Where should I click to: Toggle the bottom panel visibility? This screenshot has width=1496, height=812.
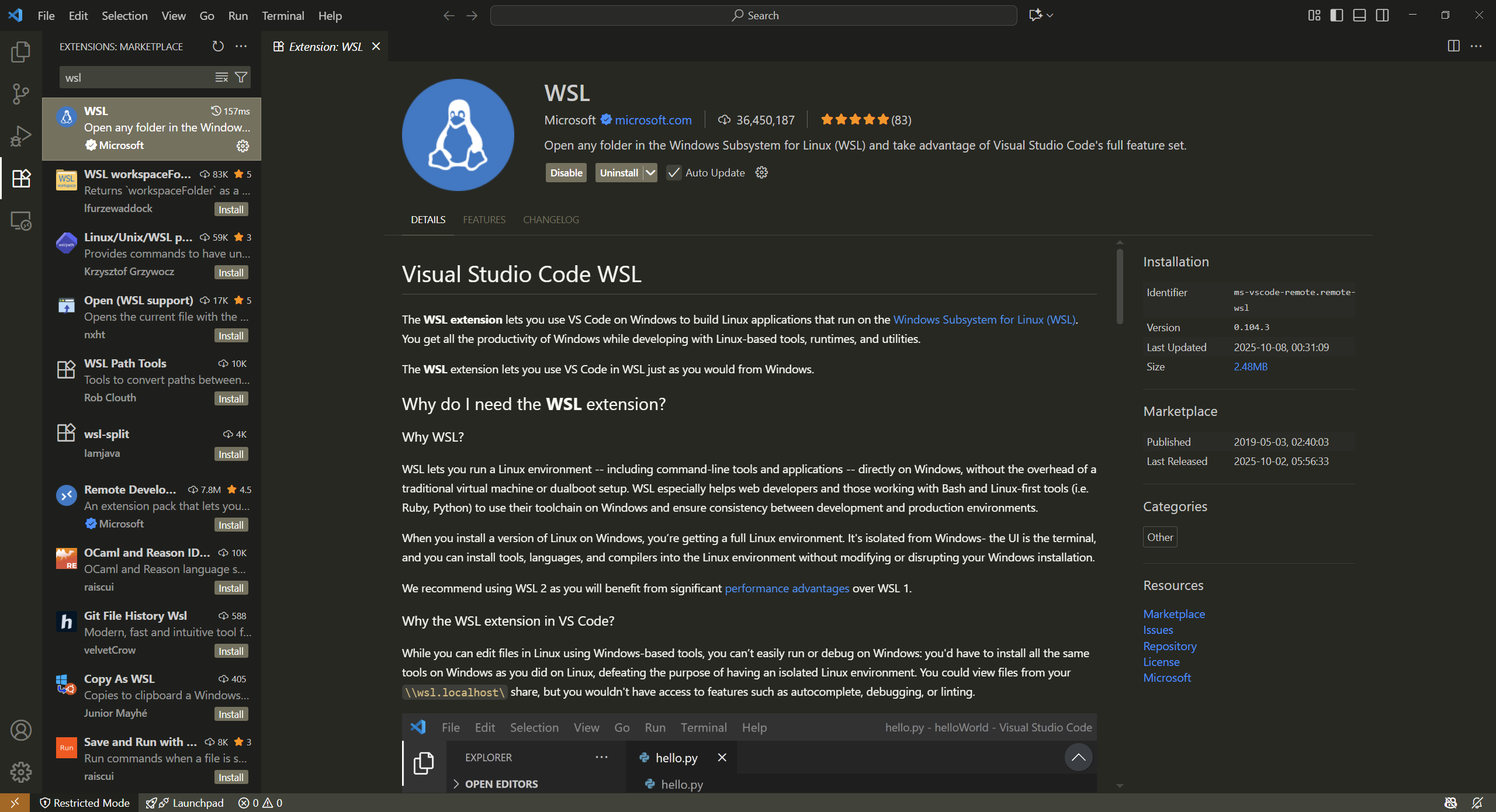(1359, 15)
